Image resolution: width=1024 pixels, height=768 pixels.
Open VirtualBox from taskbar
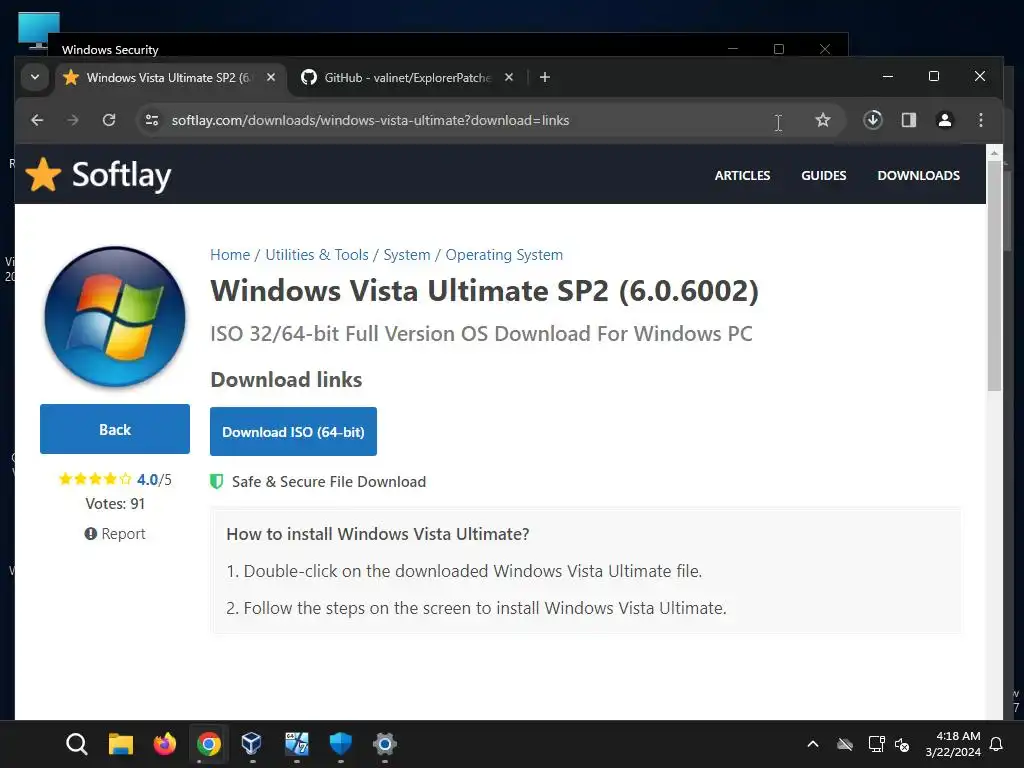tap(252, 744)
